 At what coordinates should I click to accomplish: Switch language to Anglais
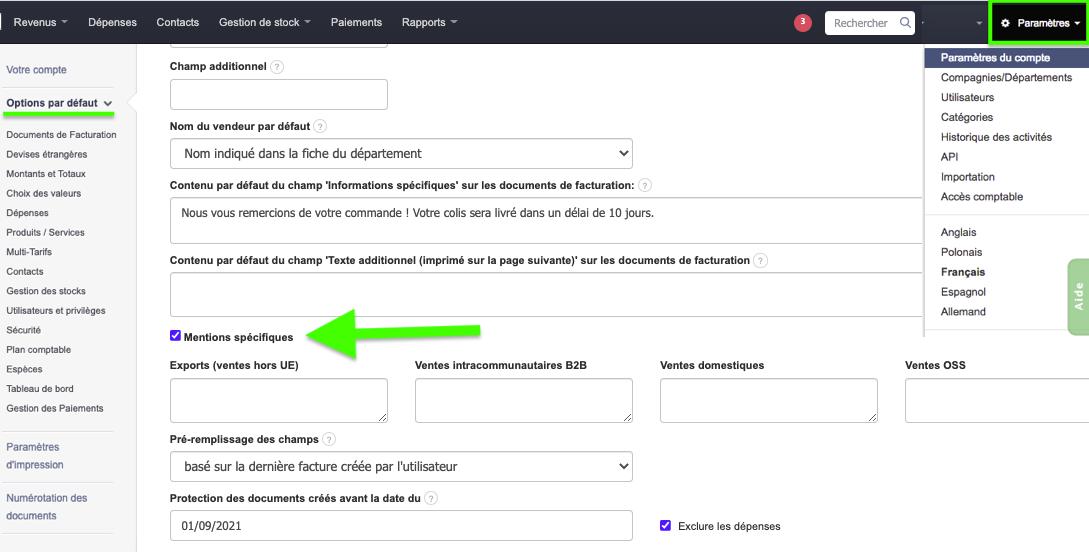958,232
